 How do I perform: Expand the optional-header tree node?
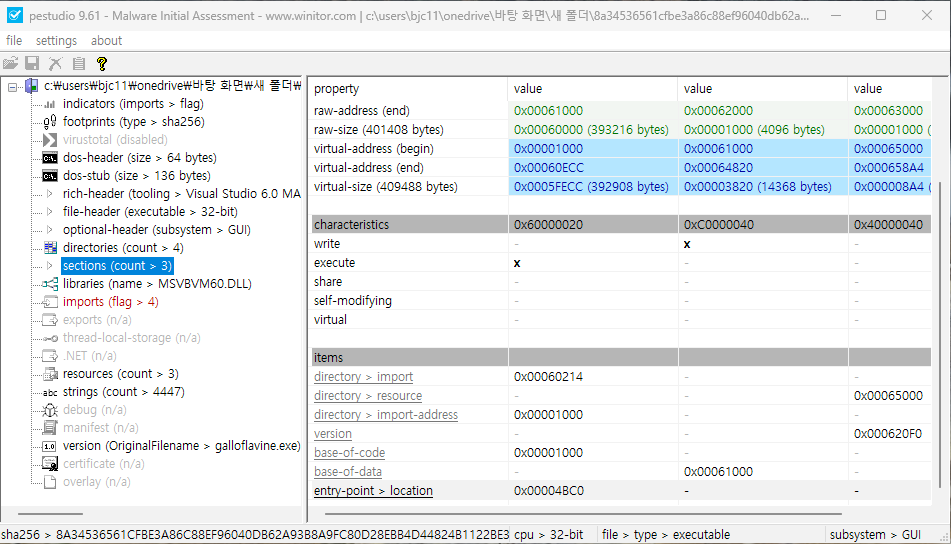tap(50, 230)
